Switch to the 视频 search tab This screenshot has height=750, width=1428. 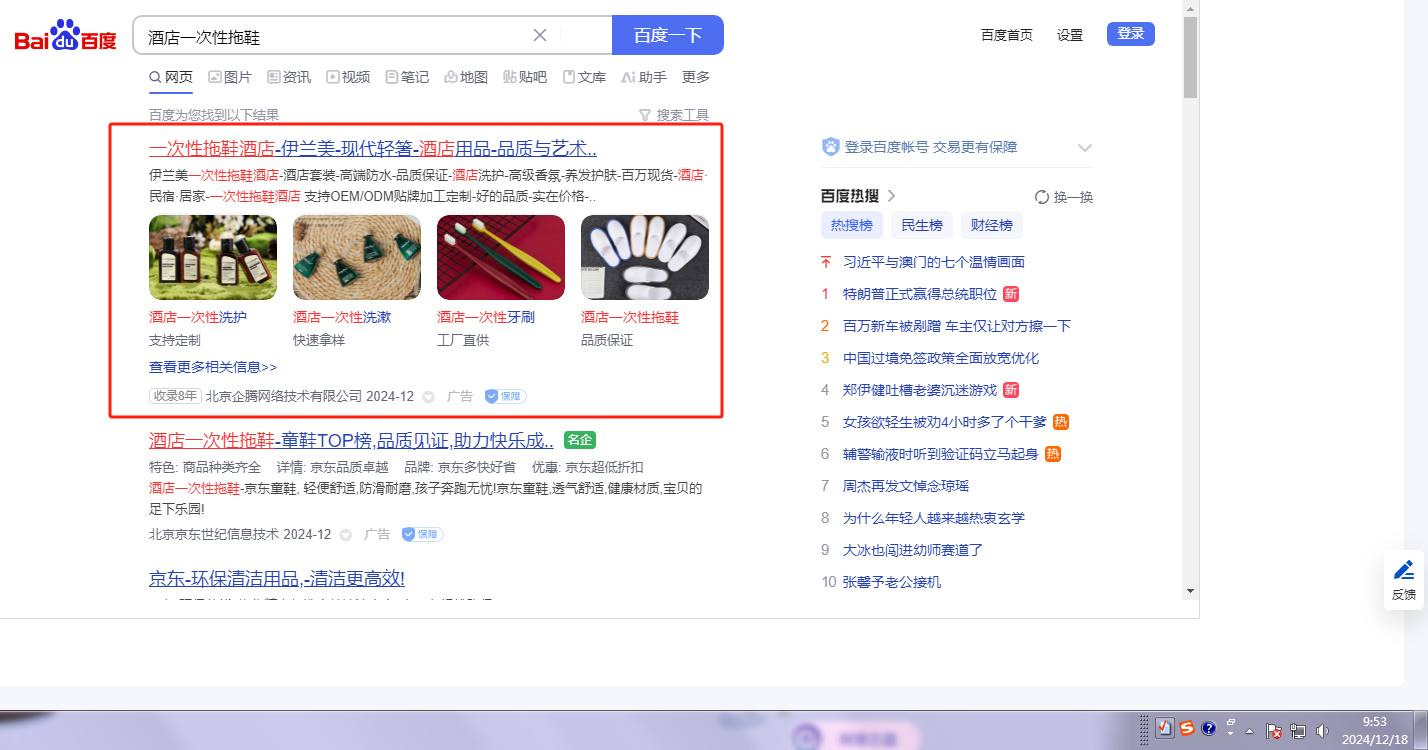[348, 77]
